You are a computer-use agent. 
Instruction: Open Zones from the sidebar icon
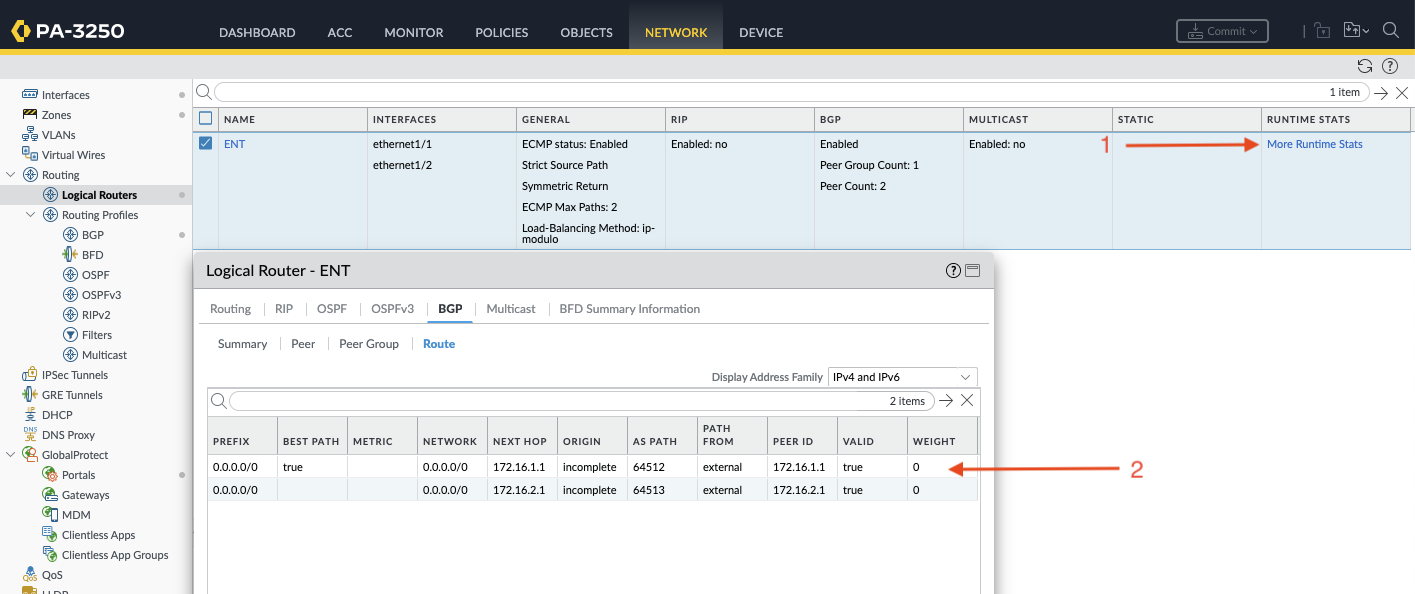[30, 115]
